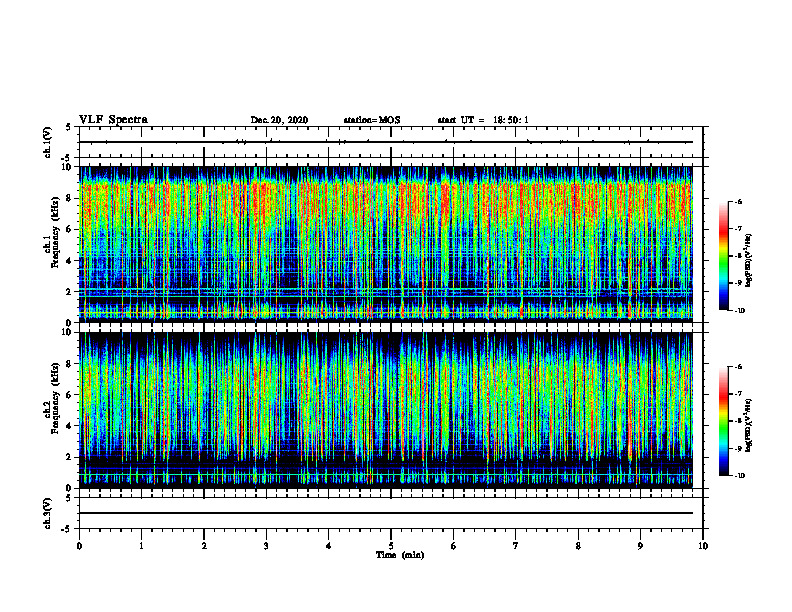Image resolution: width=792 pixels, height=612 pixels.
Task: Select the "start UT = 18:50: 1" text
Action: tap(483, 120)
